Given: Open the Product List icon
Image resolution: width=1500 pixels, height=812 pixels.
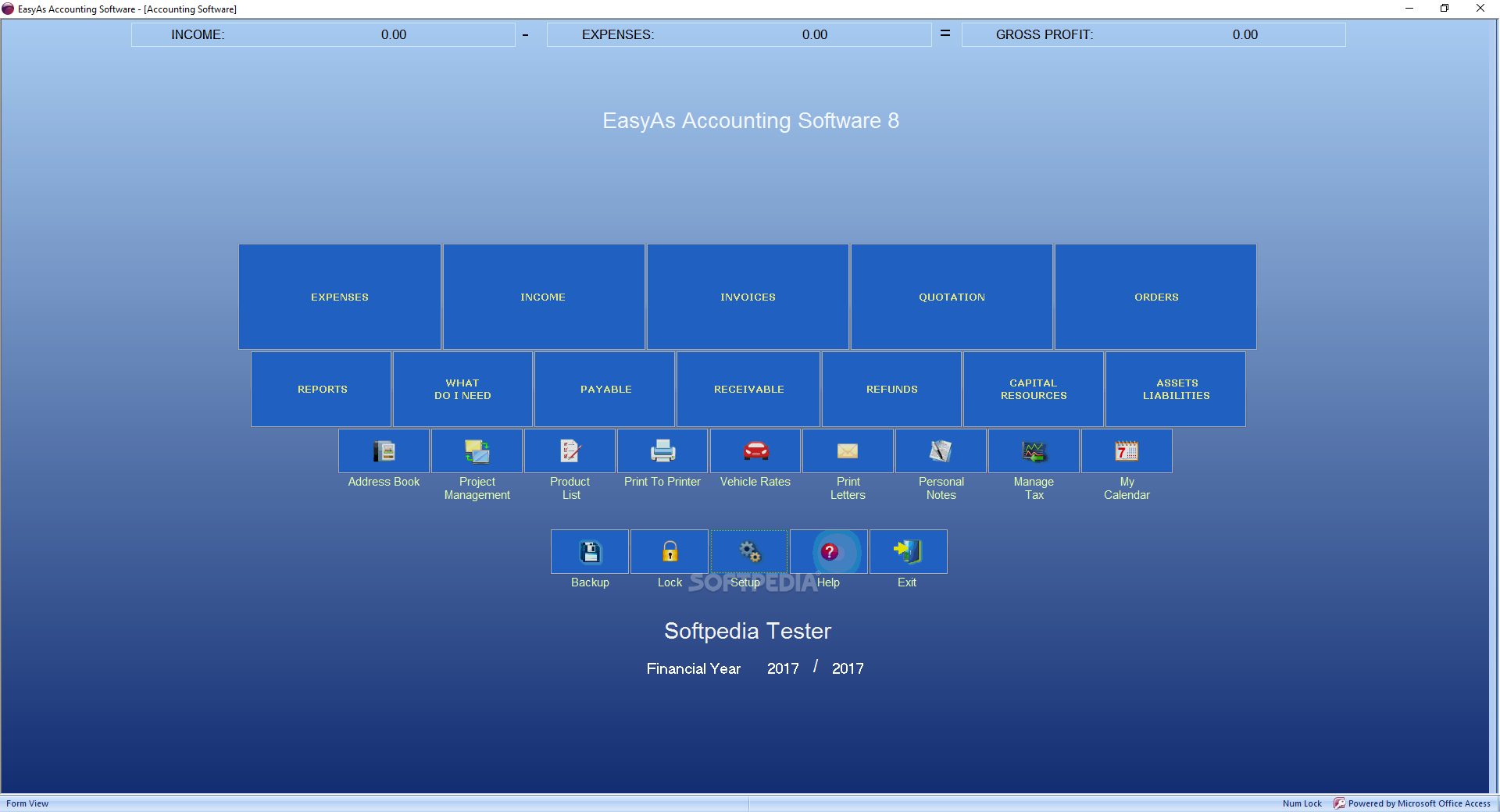Looking at the screenshot, I should [x=570, y=451].
